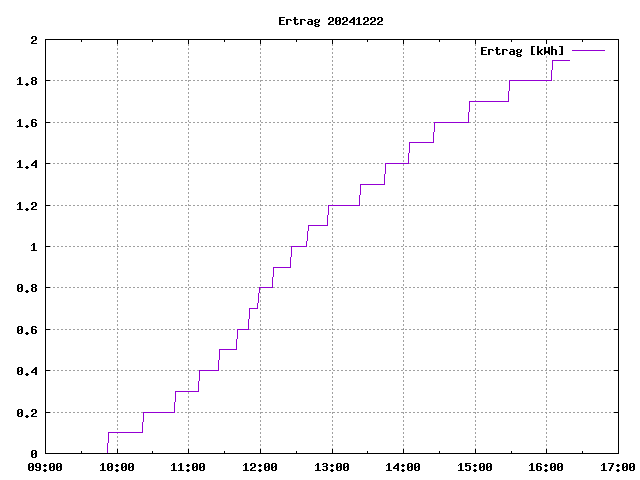640x480 pixels.
Task: Click the 13:00 time label
Action: pos(331,467)
